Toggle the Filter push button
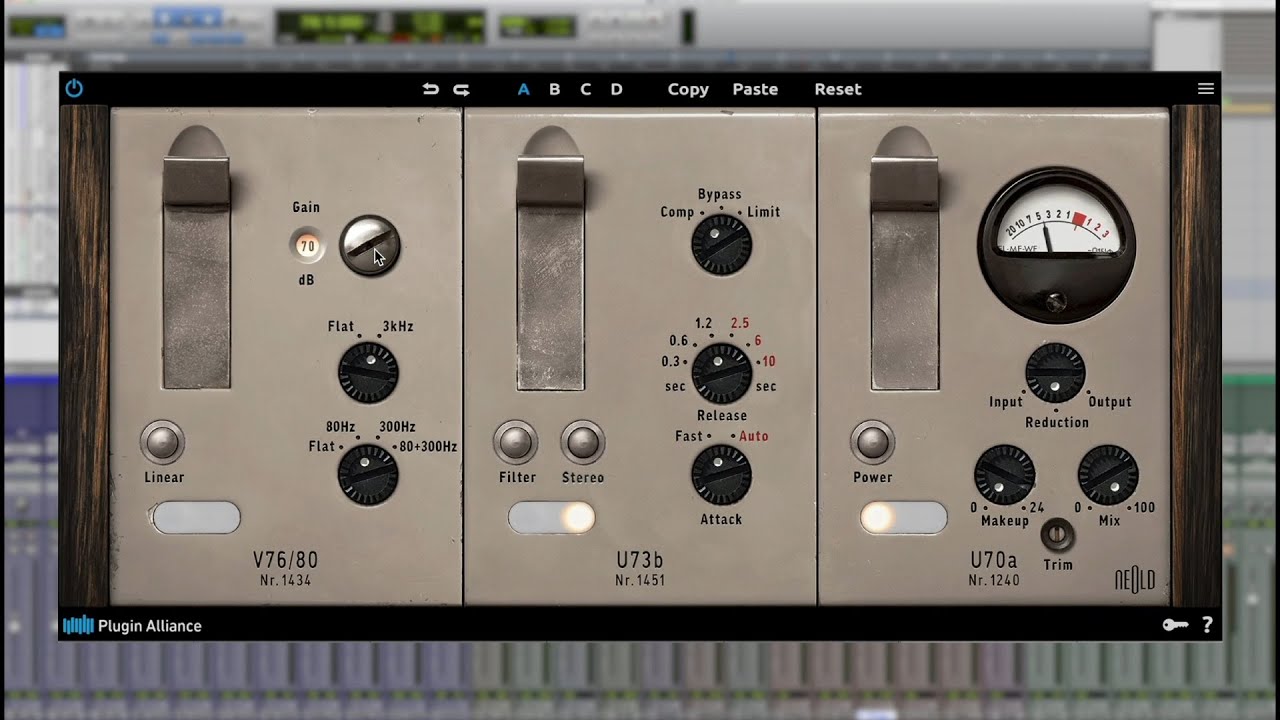Viewport: 1280px width, 720px height. 515,442
